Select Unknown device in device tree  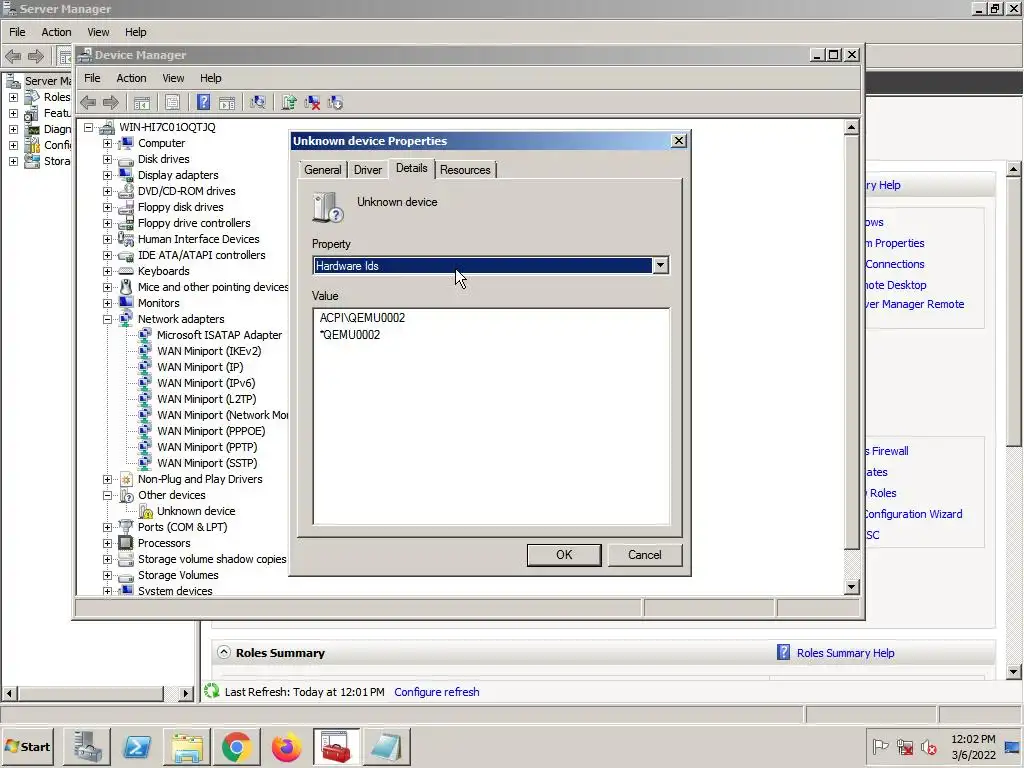196,511
